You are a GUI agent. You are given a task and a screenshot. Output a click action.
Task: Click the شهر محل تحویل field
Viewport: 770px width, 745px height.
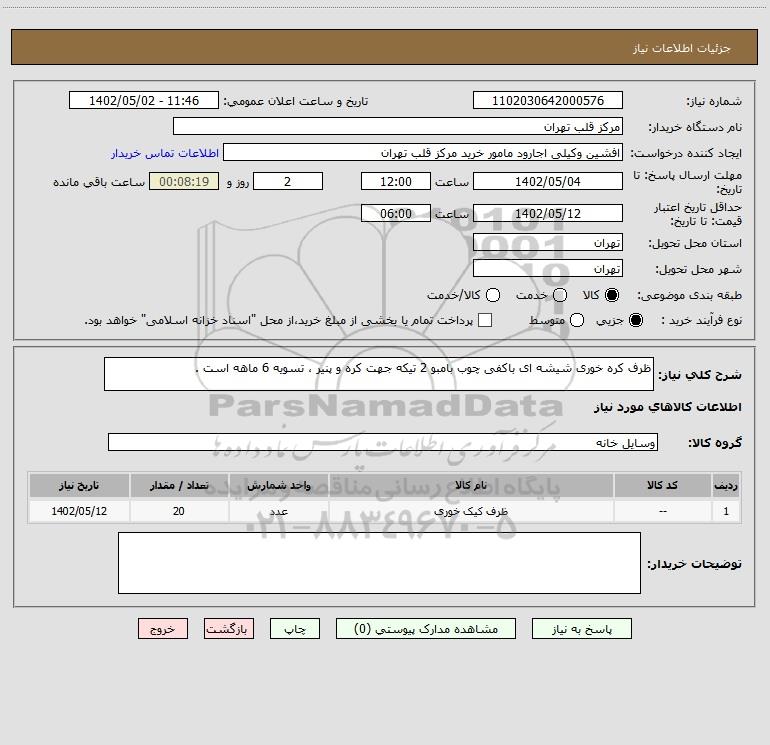pyautogui.click(x=548, y=269)
